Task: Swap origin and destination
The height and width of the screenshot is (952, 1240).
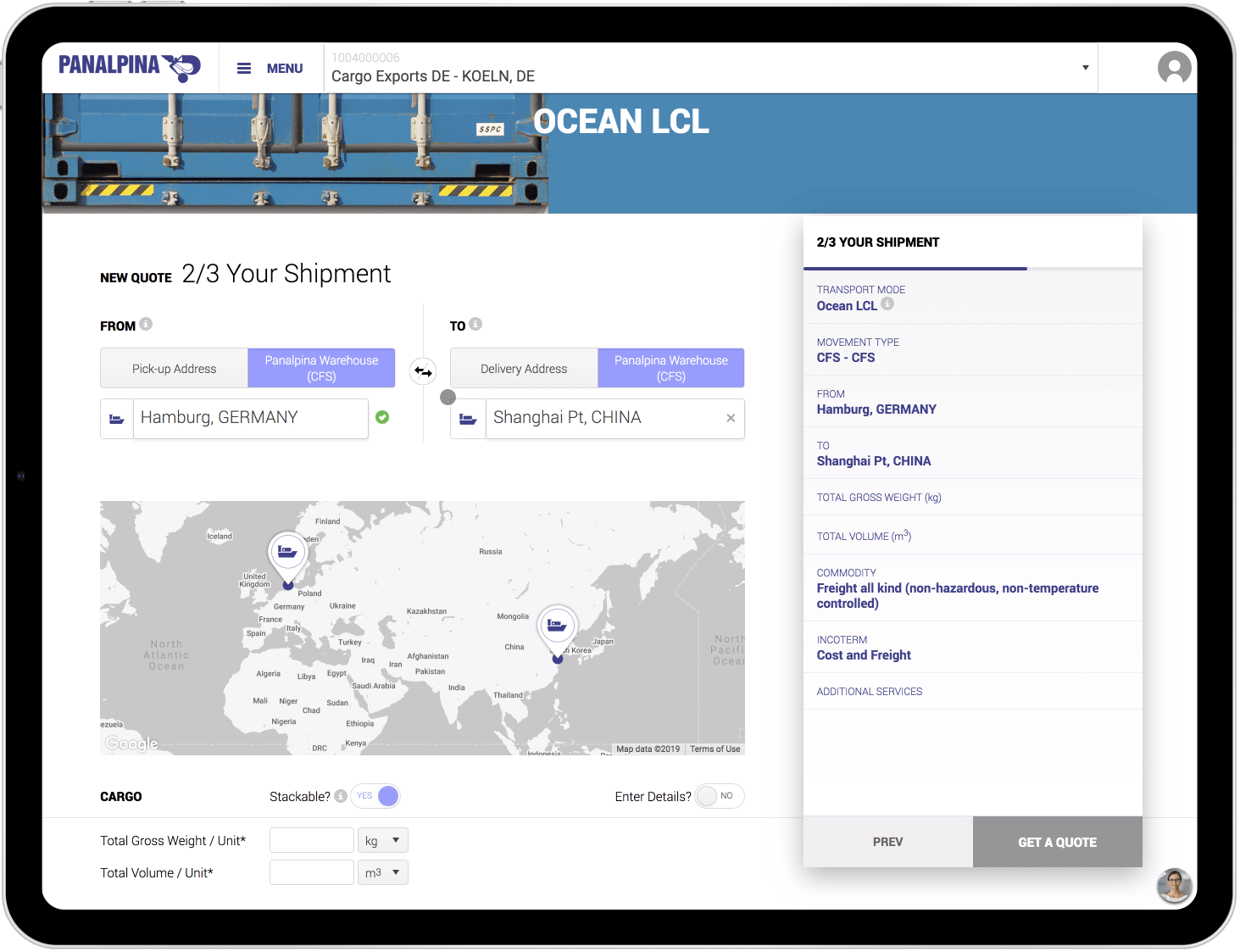Action: click(x=423, y=371)
